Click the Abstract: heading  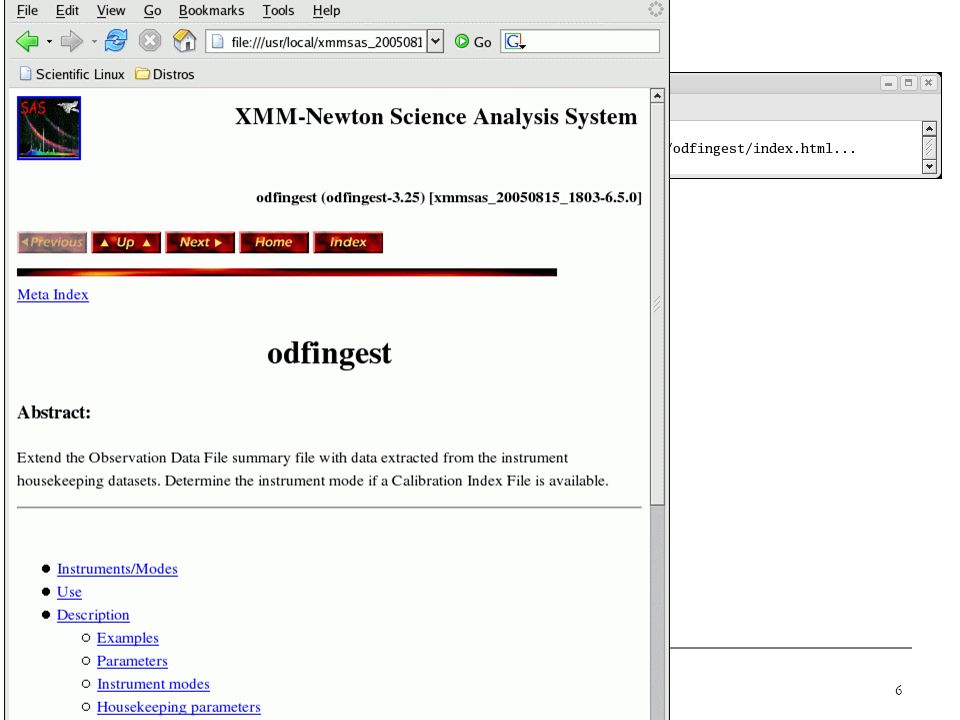coord(54,413)
